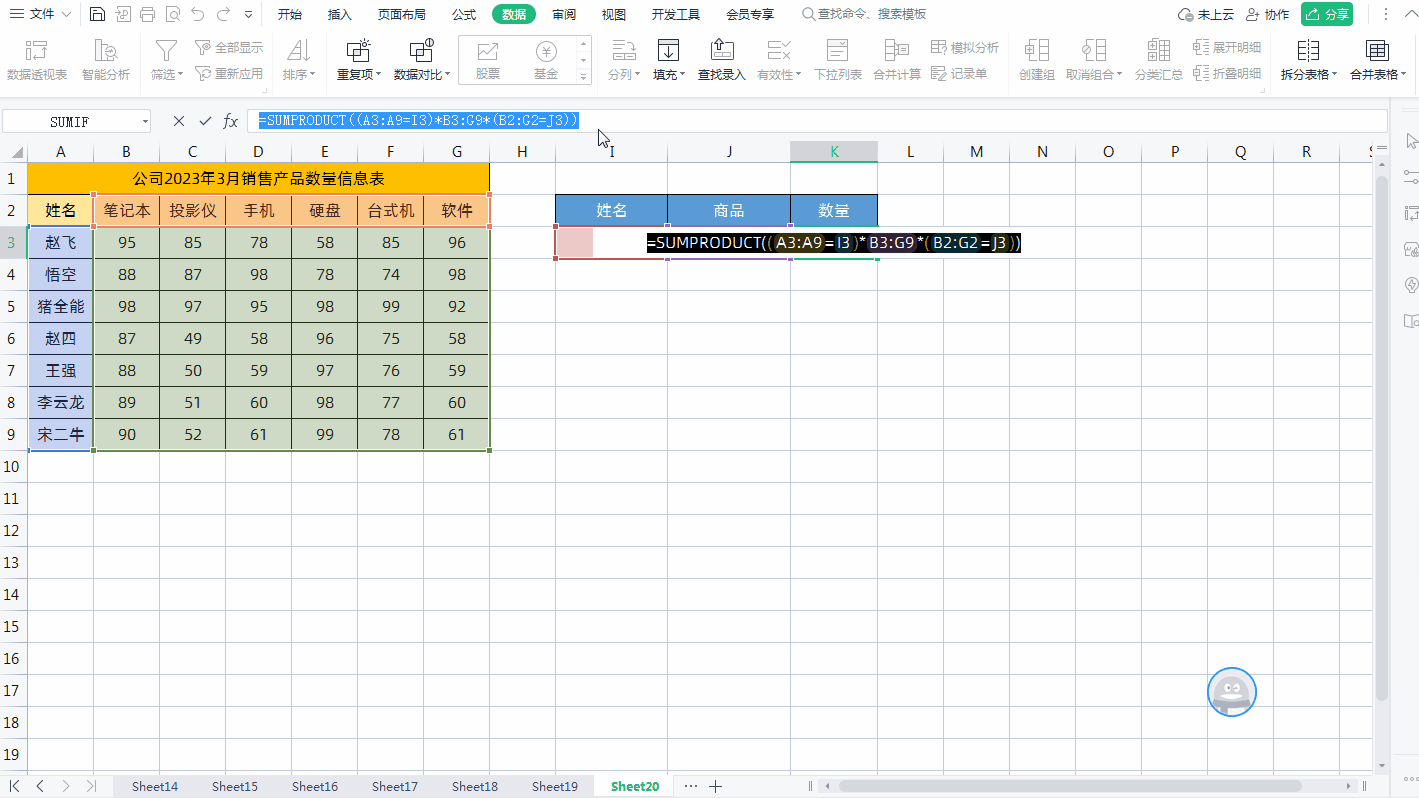
Task: Open the 筛选 filter dropdown
Action: [167, 60]
